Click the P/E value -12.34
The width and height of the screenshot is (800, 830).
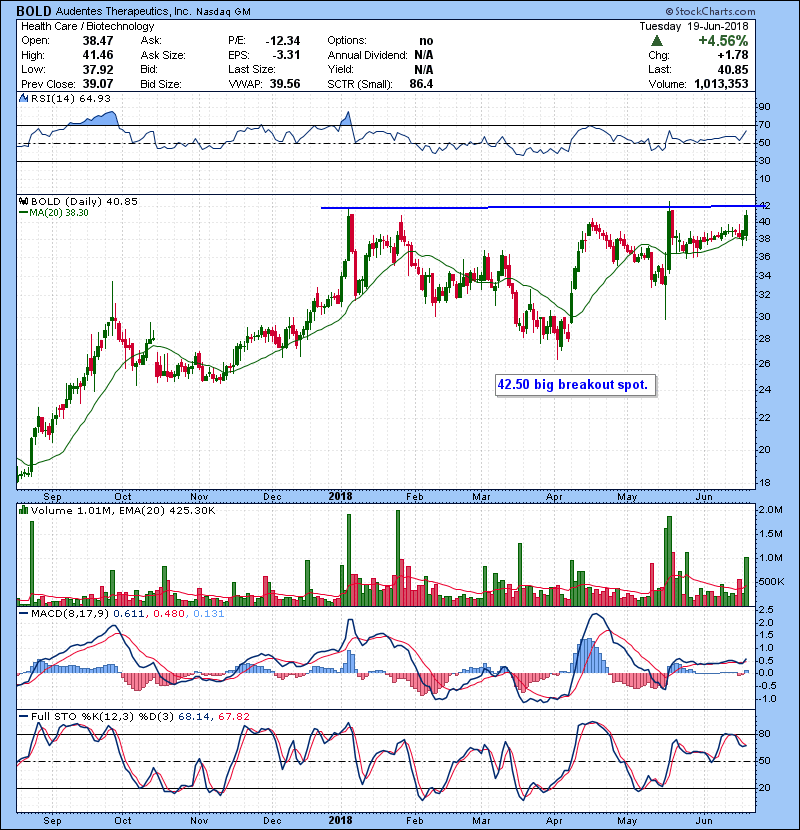pyautogui.click(x=283, y=41)
